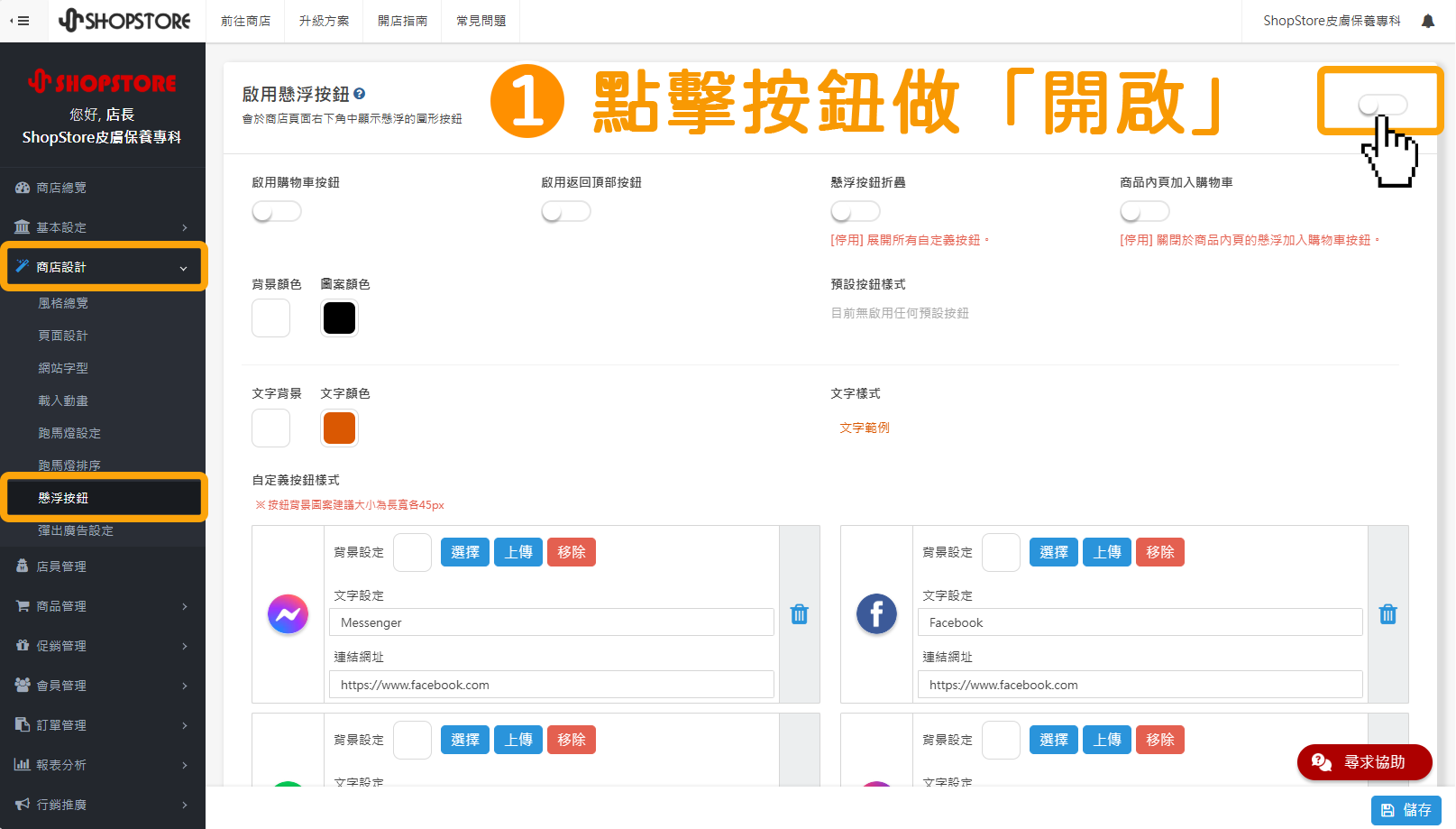Click 上傳 for Messenger background
The image size is (1456, 829).
point(518,552)
